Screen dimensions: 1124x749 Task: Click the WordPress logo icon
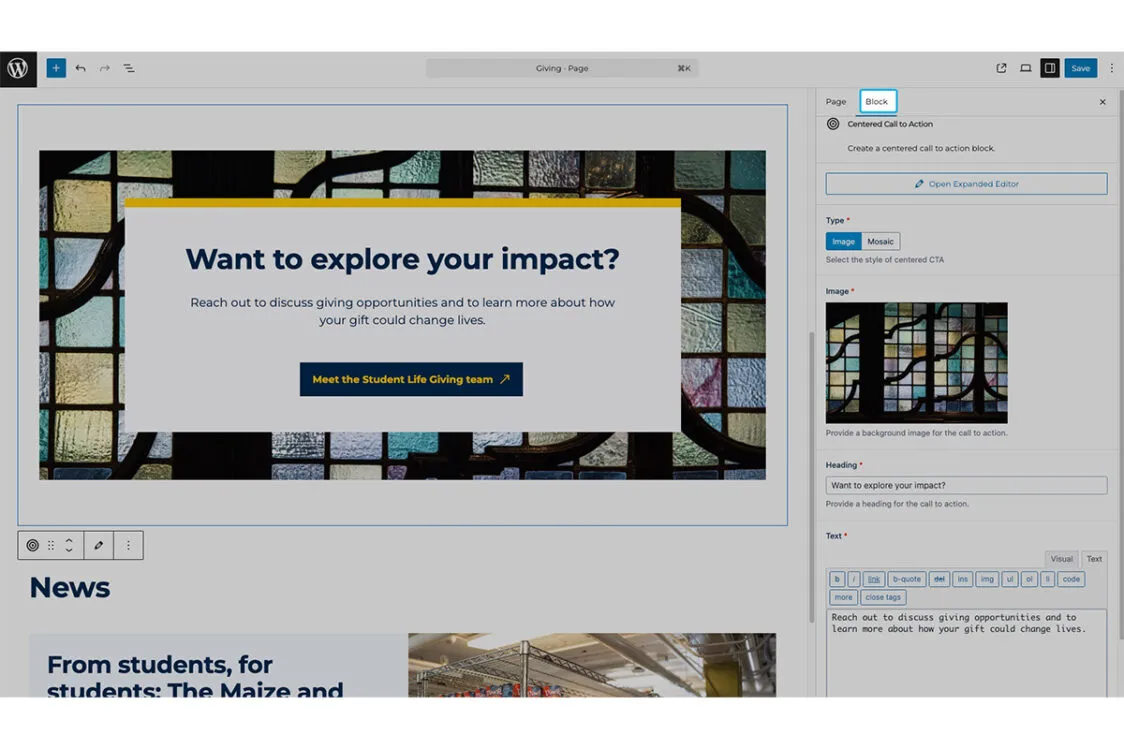click(x=18, y=69)
